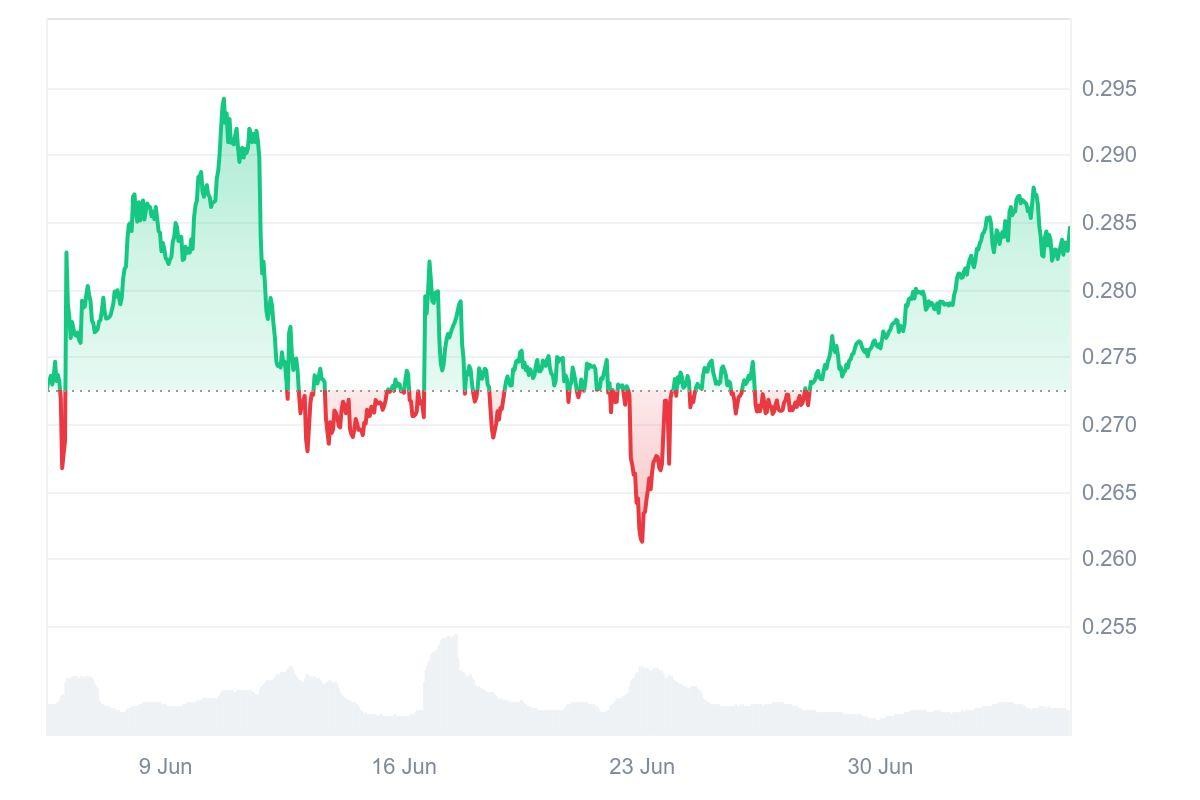Click the sharp green spike after 16 Jun
Image resolution: width=1200 pixels, height=800 pixels.
(x=430, y=263)
